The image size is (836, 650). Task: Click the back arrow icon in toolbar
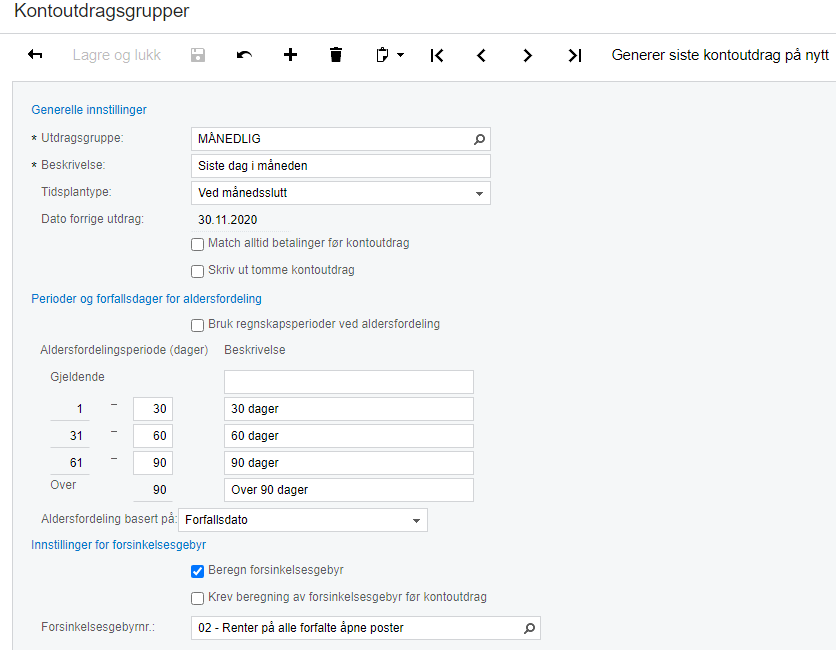(x=35, y=55)
